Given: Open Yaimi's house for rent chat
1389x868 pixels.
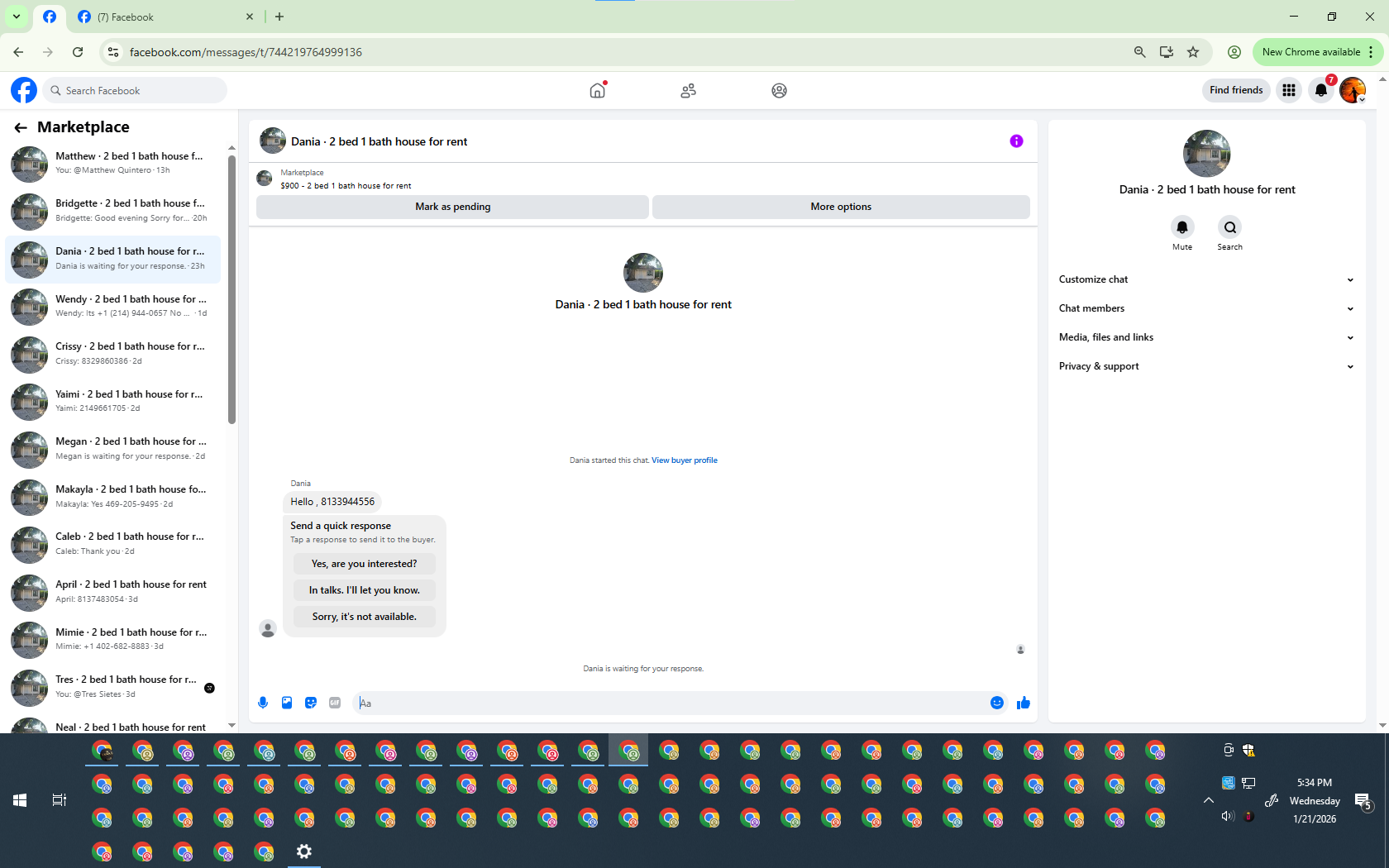Looking at the screenshot, I should click(113, 402).
